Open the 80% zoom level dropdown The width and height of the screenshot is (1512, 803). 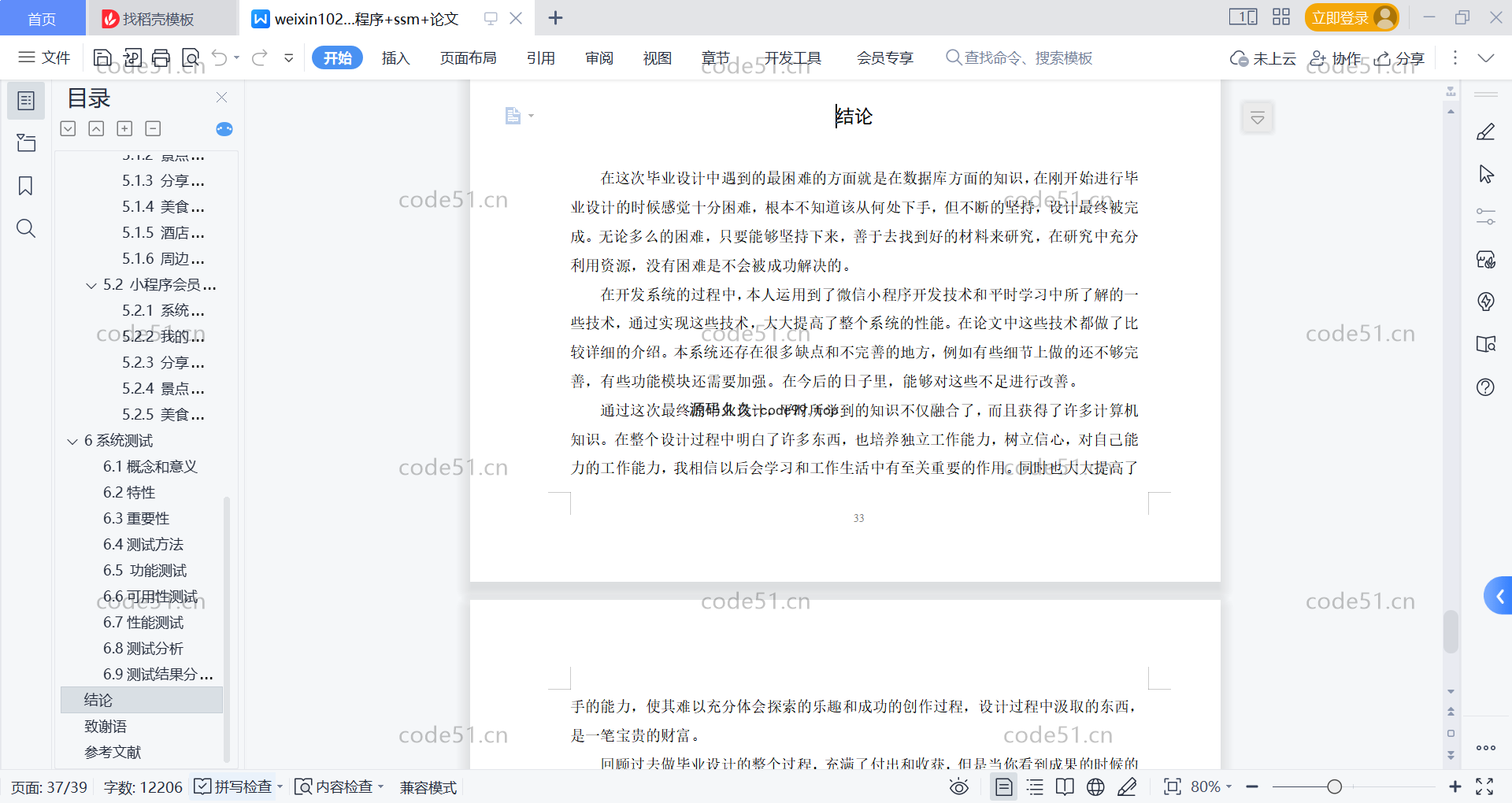(1211, 786)
